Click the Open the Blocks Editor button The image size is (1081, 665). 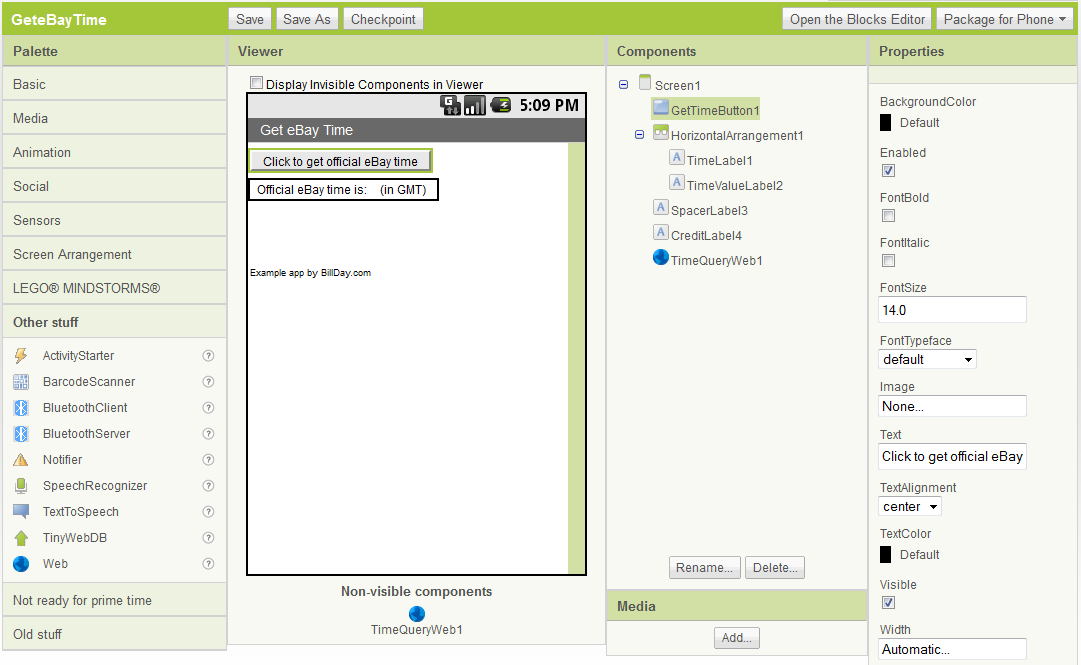click(858, 19)
